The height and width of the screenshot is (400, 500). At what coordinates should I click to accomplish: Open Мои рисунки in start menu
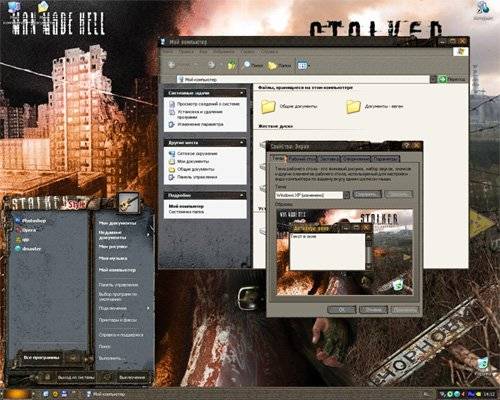[x=113, y=247]
